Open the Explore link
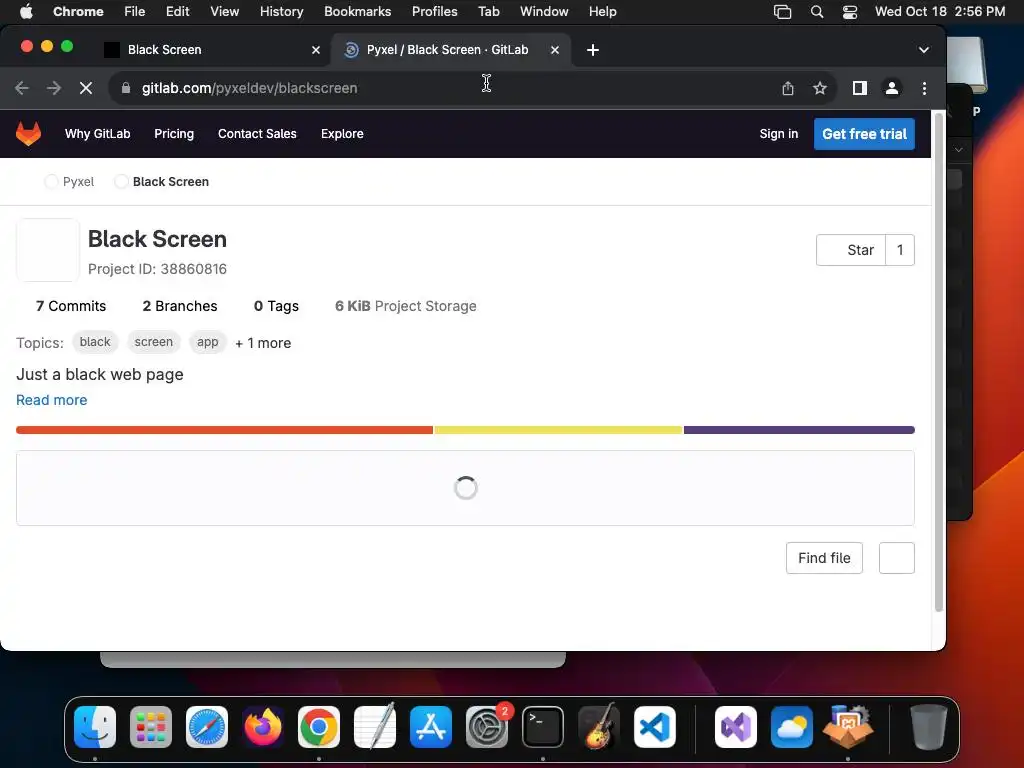This screenshot has width=1024, height=768. pos(342,134)
